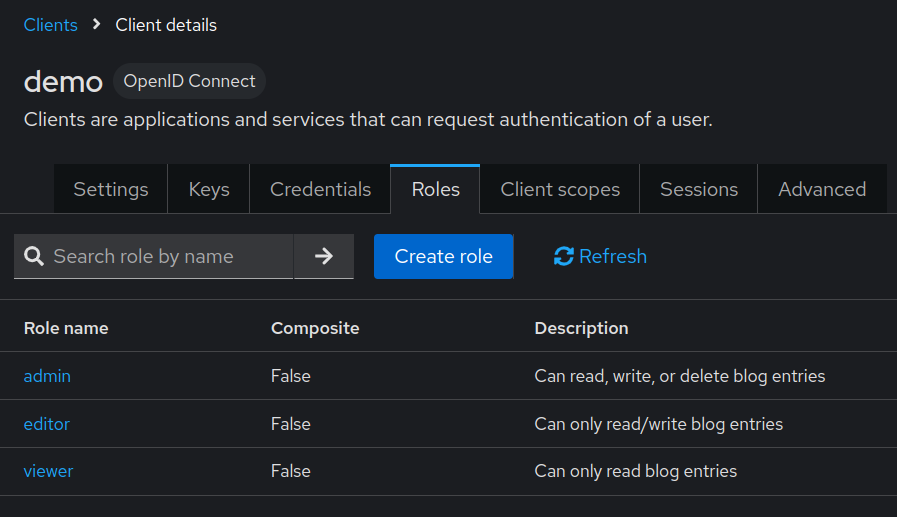The height and width of the screenshot is (517, 897).
Task: View the Sessions tab
Action: (699, 189)
